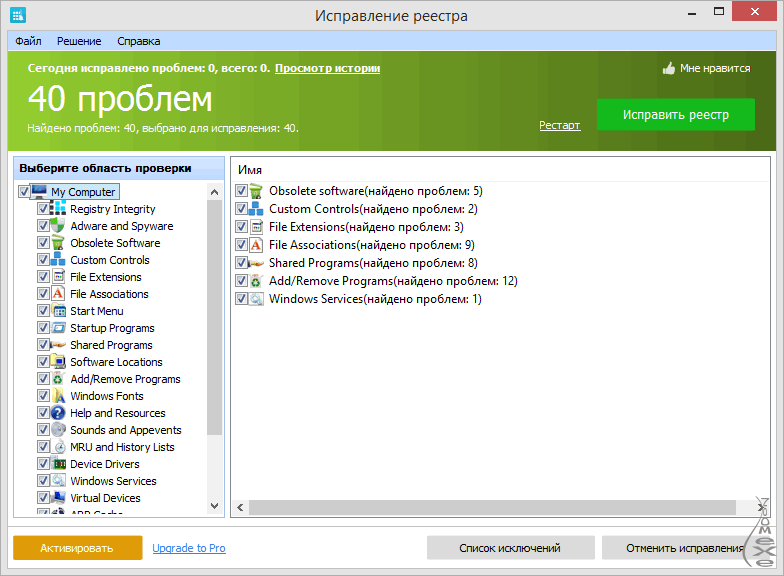Click the Registry Integrity icon in tree

click(58, 209)
